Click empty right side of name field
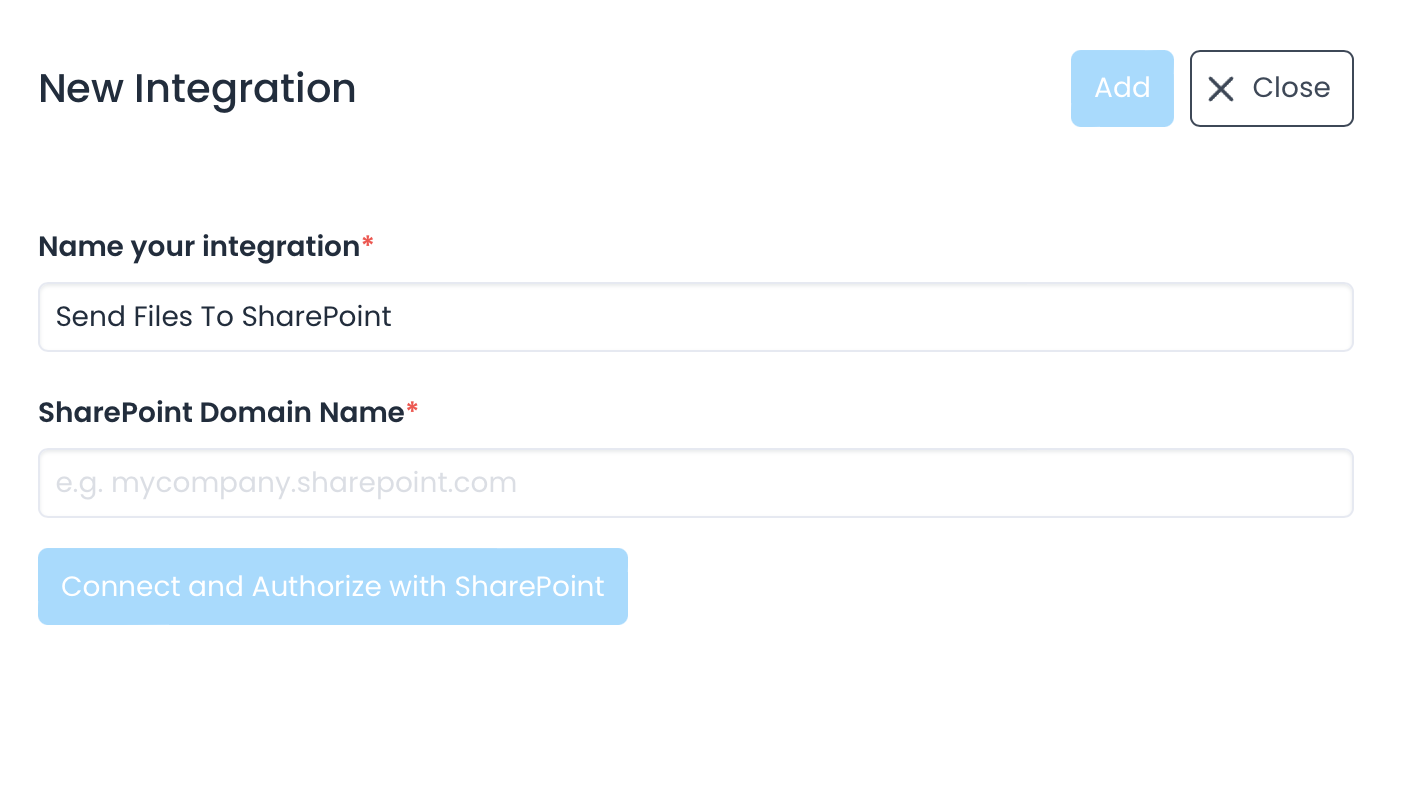The height and width of the screenshot is (810, 1412). tap(1100, 317)
